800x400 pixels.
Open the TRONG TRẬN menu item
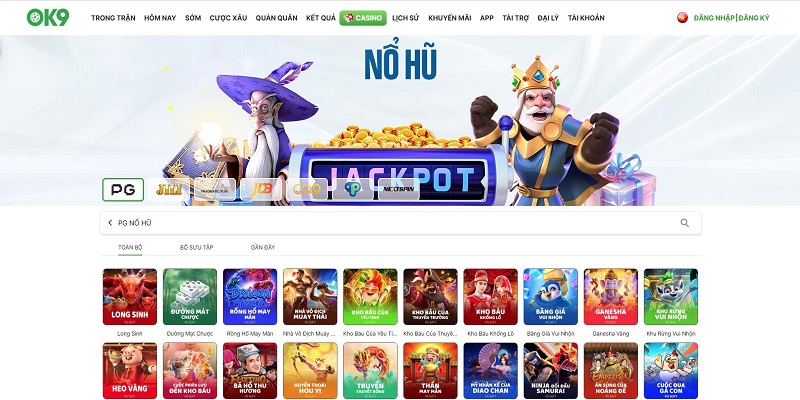(113, 18)
